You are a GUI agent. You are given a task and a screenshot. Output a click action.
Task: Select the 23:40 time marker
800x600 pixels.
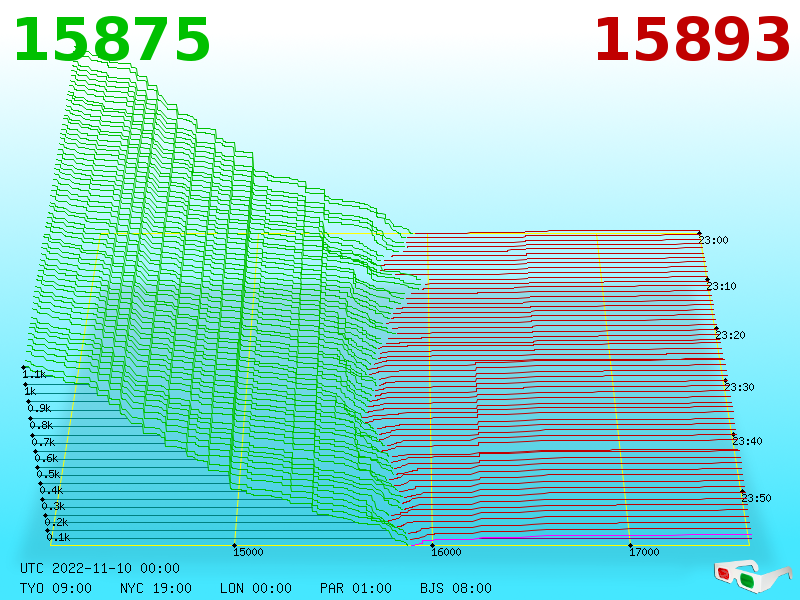coord(747,441)
